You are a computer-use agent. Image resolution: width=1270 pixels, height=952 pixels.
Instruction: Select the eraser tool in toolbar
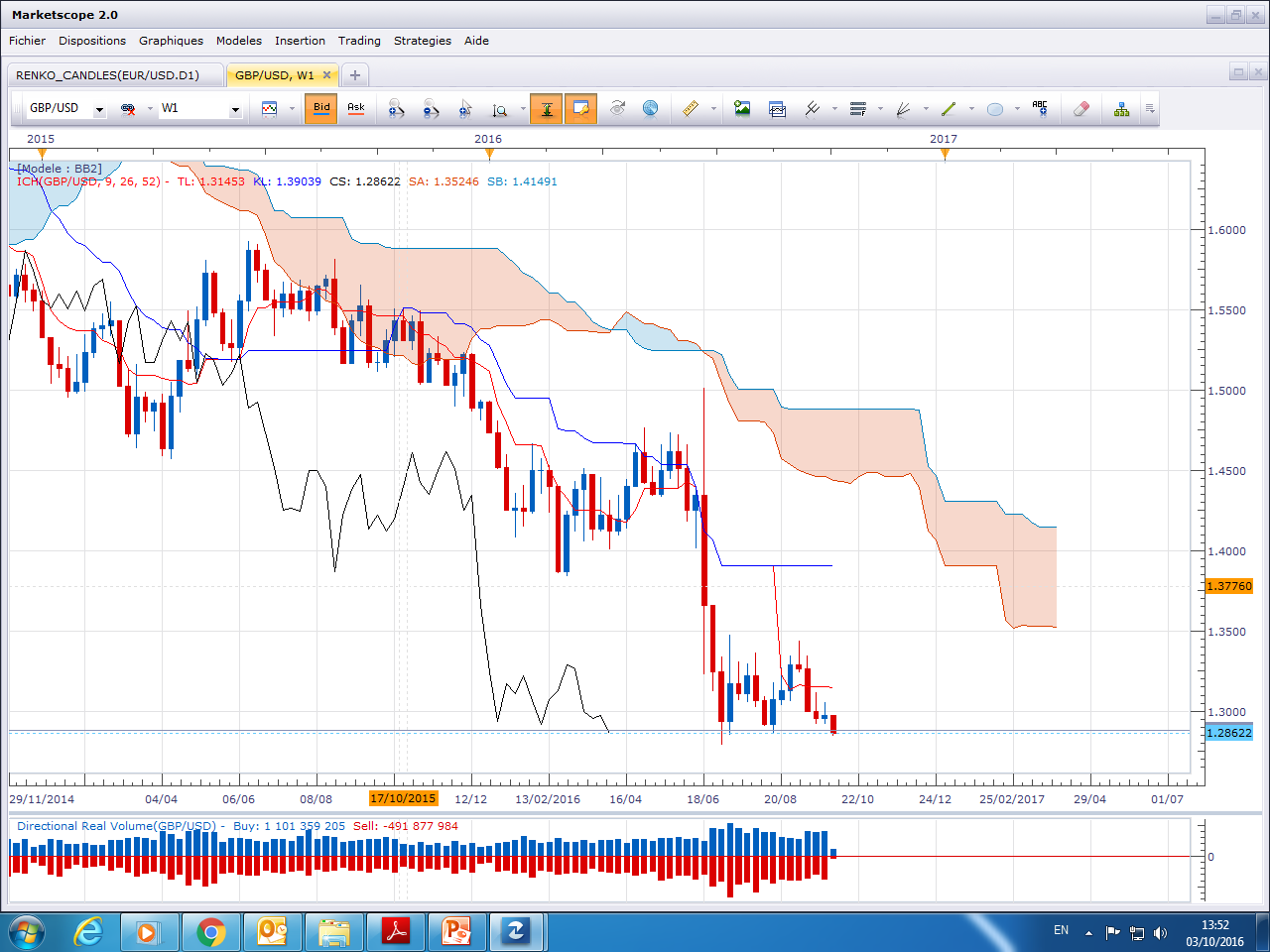click(x=1081, y=109)
